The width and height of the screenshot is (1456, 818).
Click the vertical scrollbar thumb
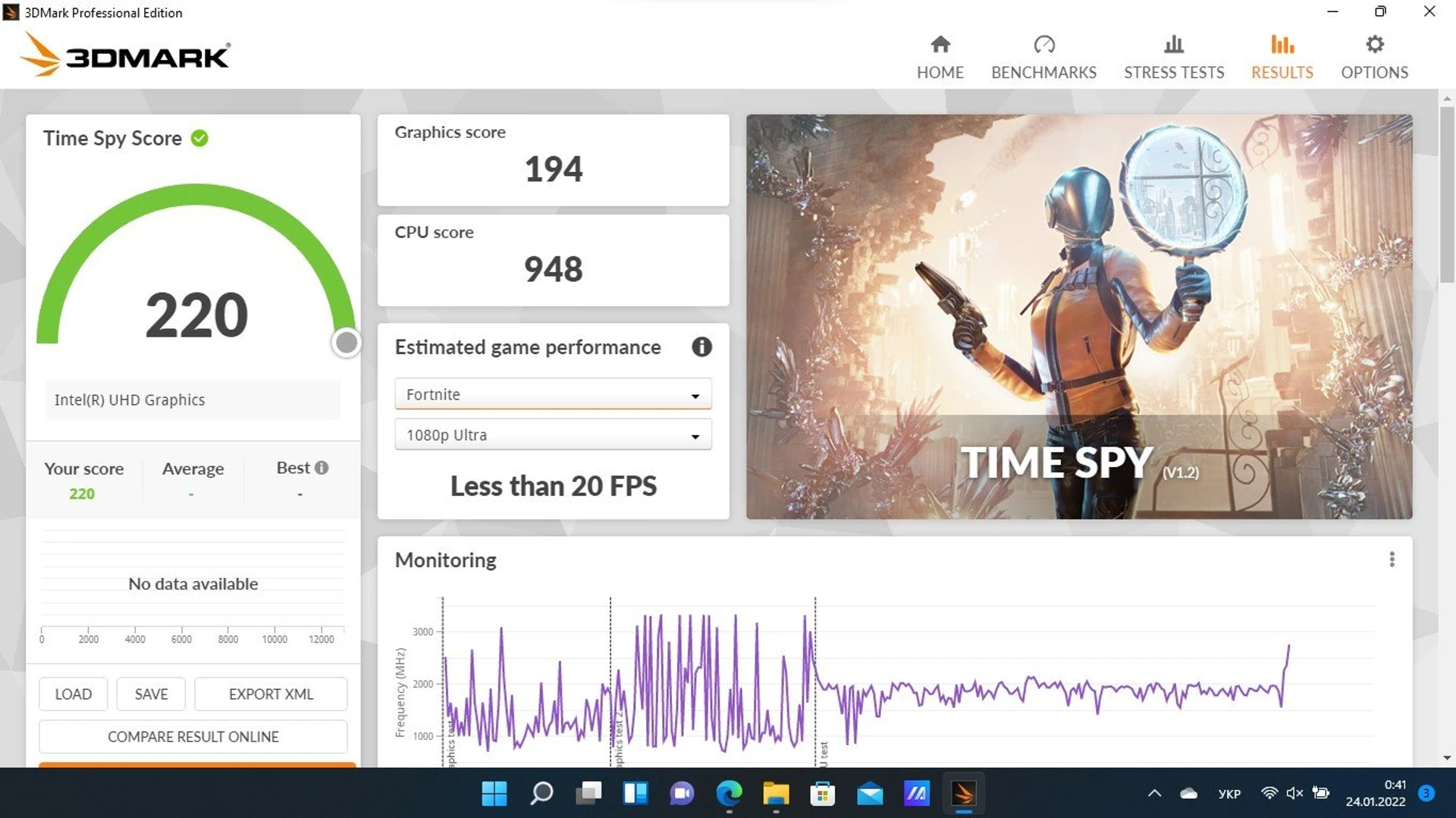pos(1447,195)
